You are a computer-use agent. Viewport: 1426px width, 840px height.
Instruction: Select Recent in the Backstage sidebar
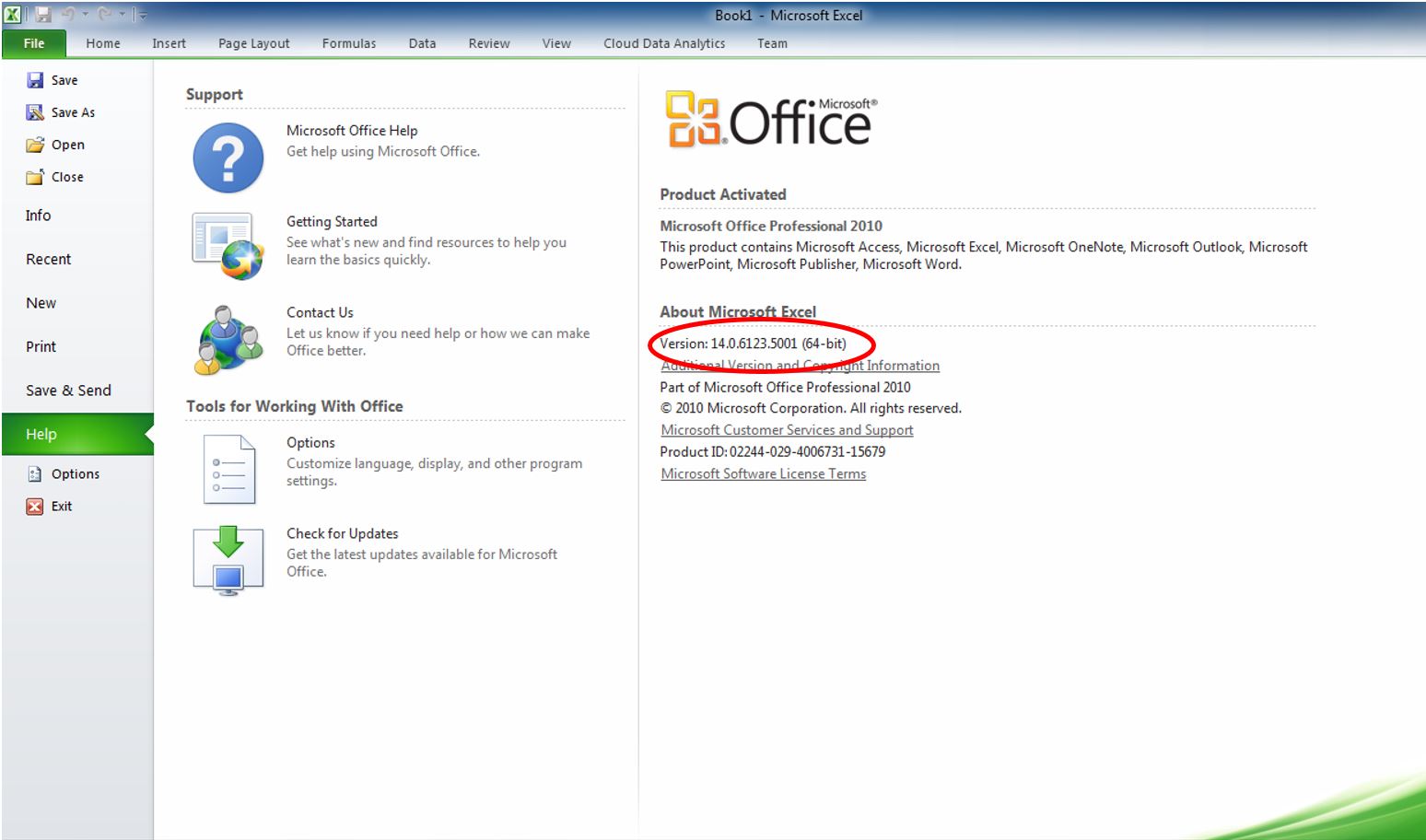point(48,260)
